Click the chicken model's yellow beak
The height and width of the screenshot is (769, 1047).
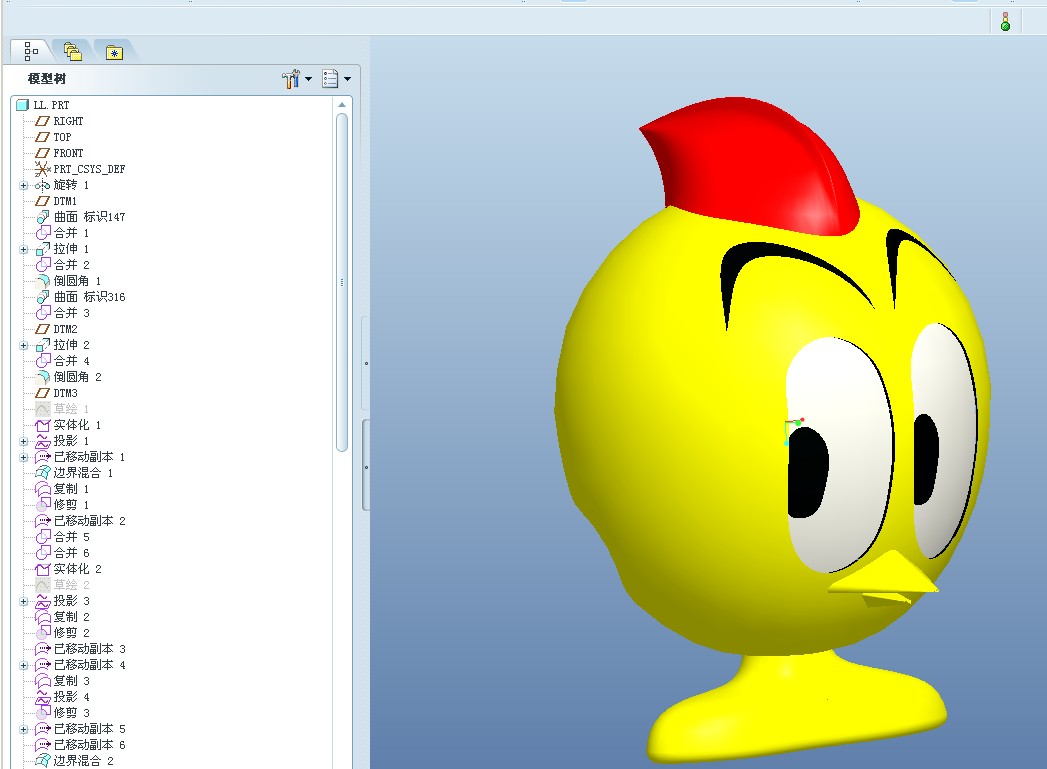883,579
